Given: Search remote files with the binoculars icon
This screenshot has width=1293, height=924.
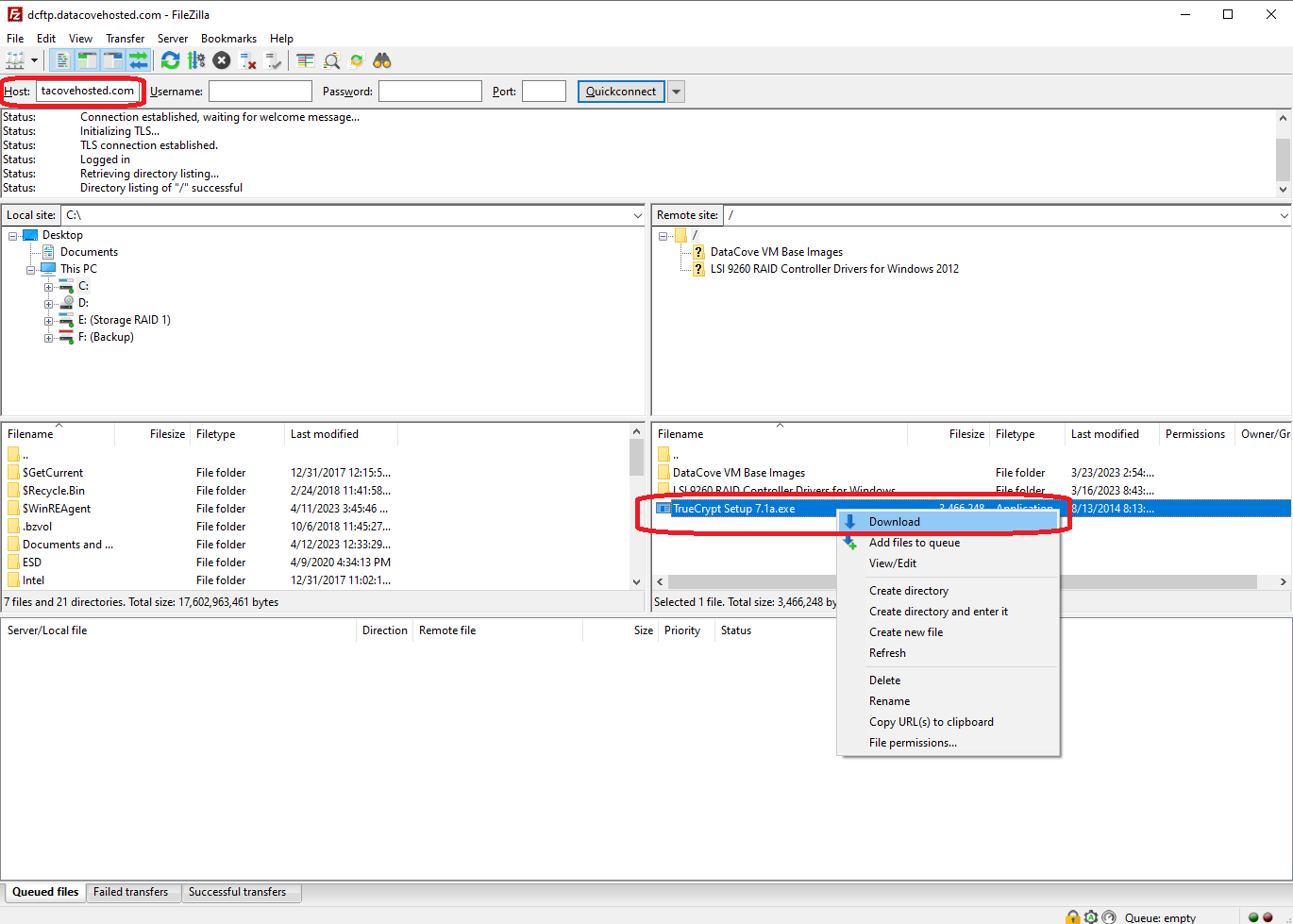Looking at the screenshot, I should point(382,60).
